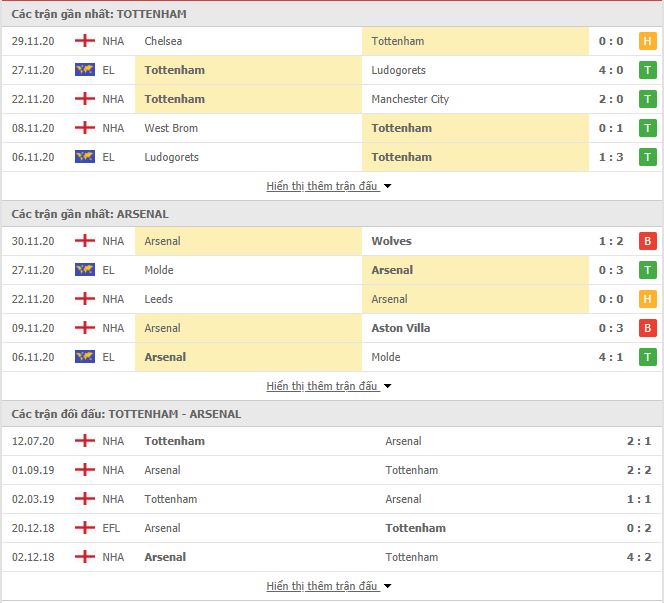Click Europa League flag on Ludogorets 06.11.20 row
This screenshot has width=664, height=603.
(x=85, y=157)
